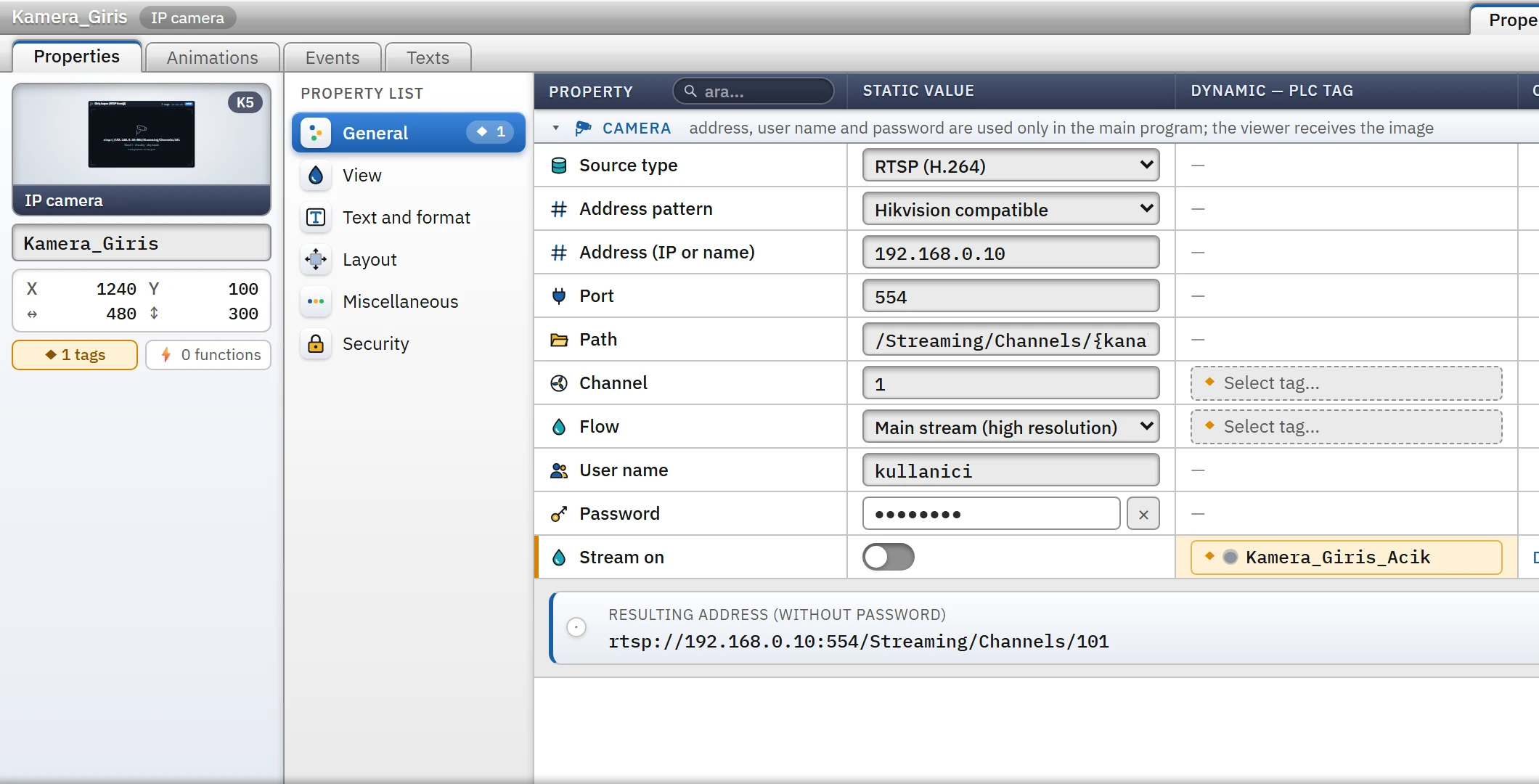1539x784 pixels.
Task: Open the Flow stream dropdown
Action: (1011, 427)
